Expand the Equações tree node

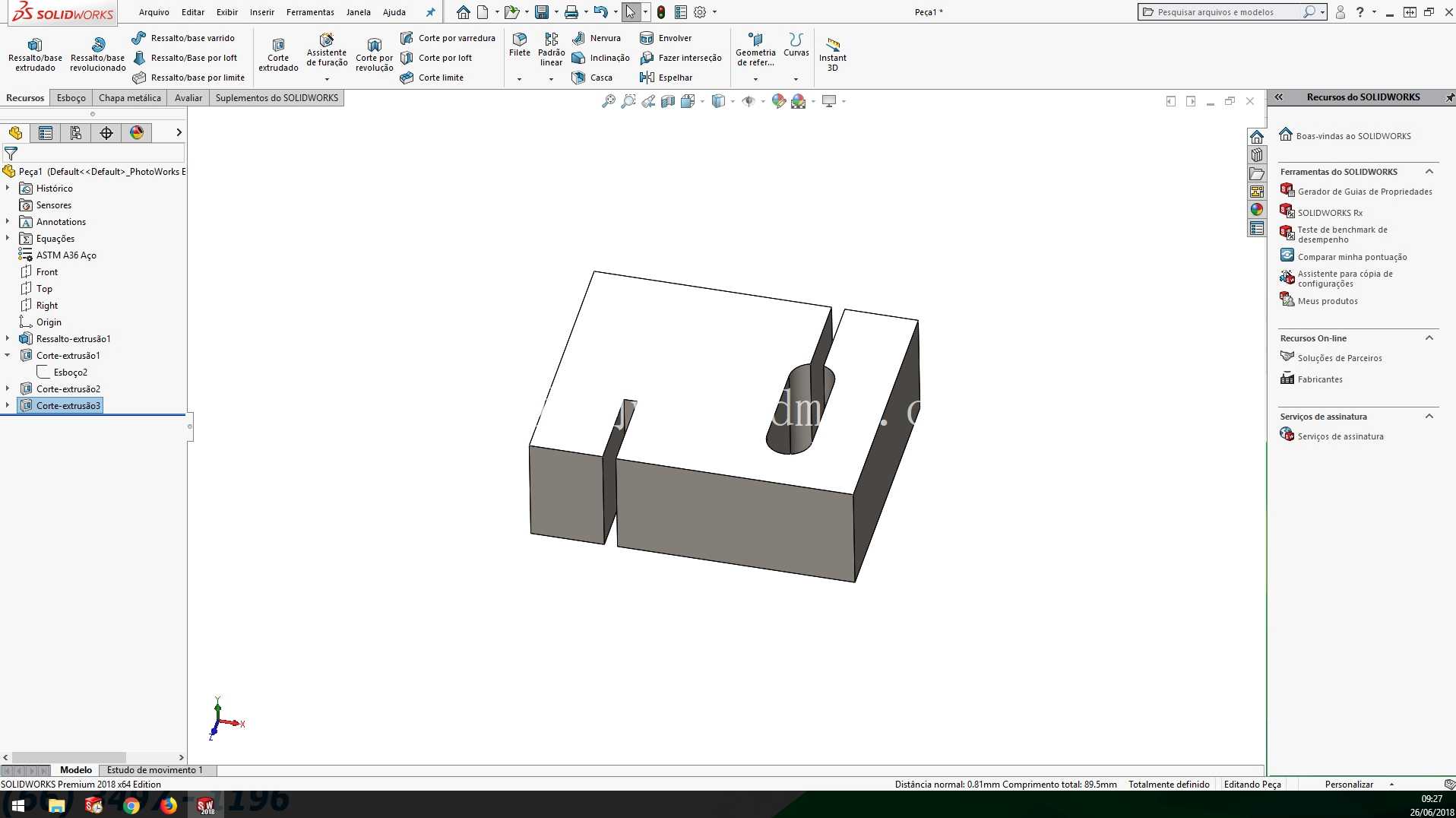pyautogui.click(x=8, y=238)
